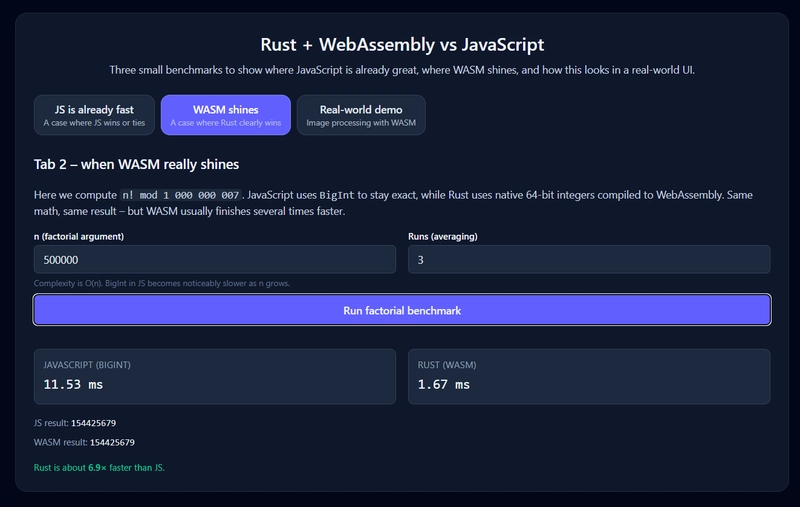The image size is (800, 507).
Task: Click the BigInt code word in description
Action: pyautogui.click(x=337, y=195)
